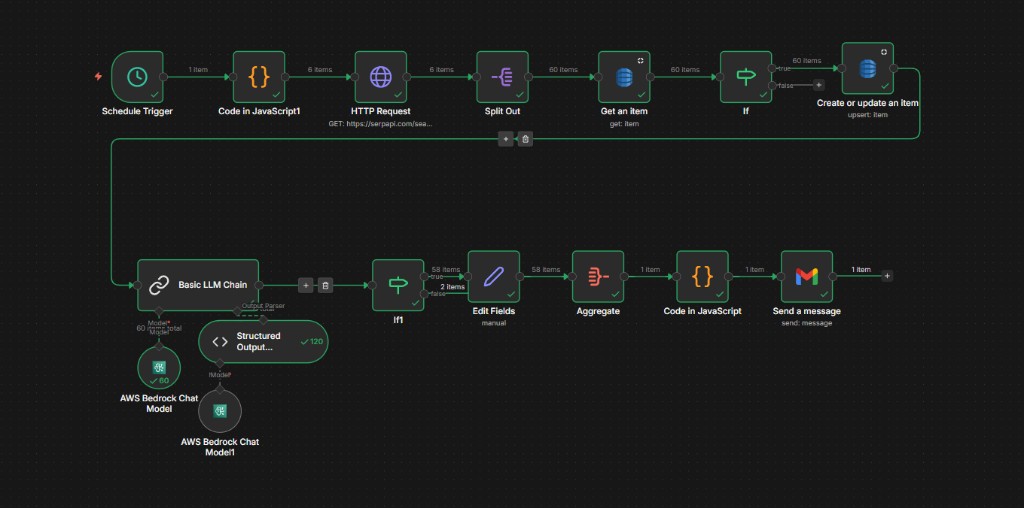Select the Get an item database node
This screenshot has width=1024, height=508.
coord(624,77)
